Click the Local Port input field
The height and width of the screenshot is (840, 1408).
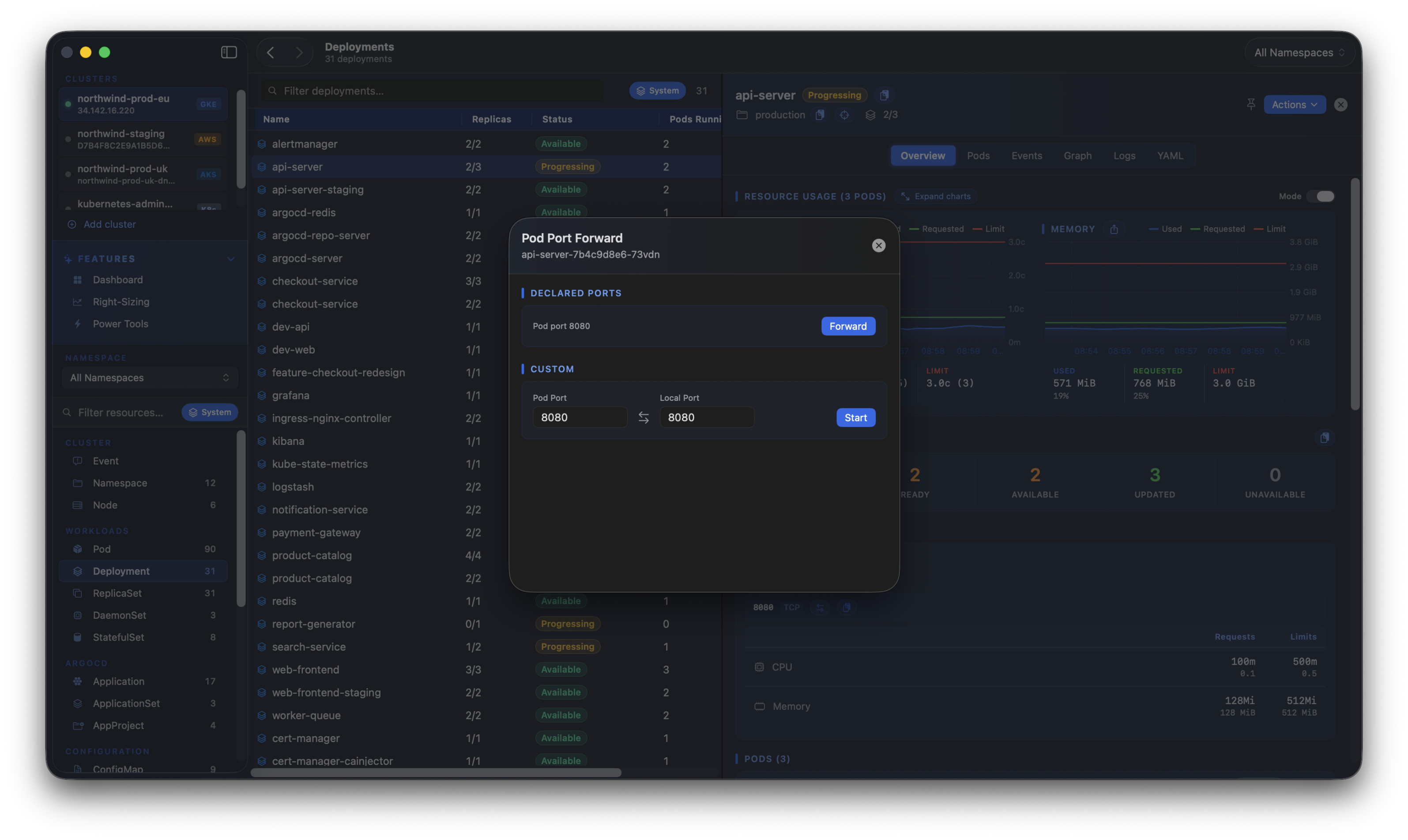pyautogui.click(x=706, y=418)
